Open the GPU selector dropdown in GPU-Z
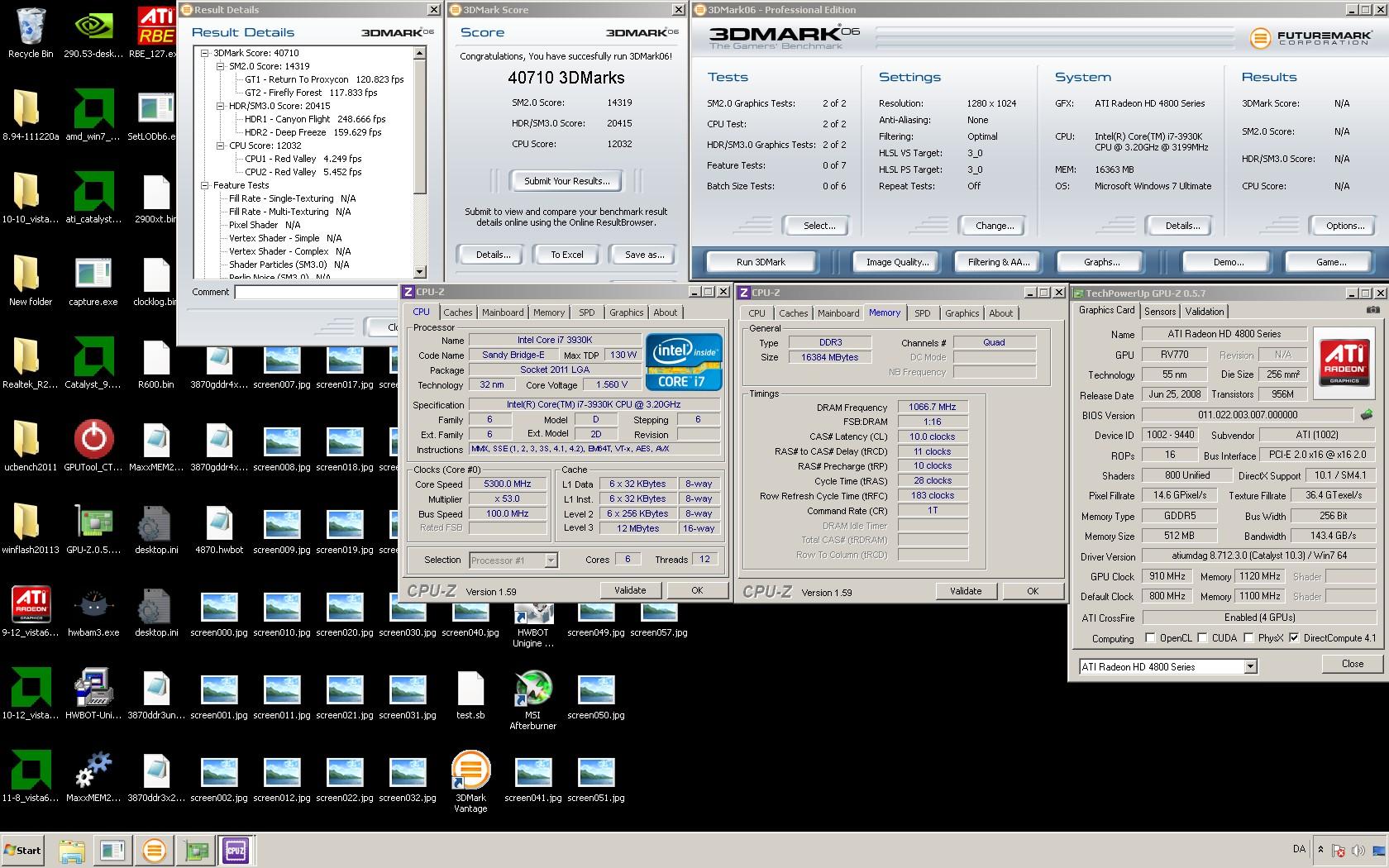 coord(1250,666)
